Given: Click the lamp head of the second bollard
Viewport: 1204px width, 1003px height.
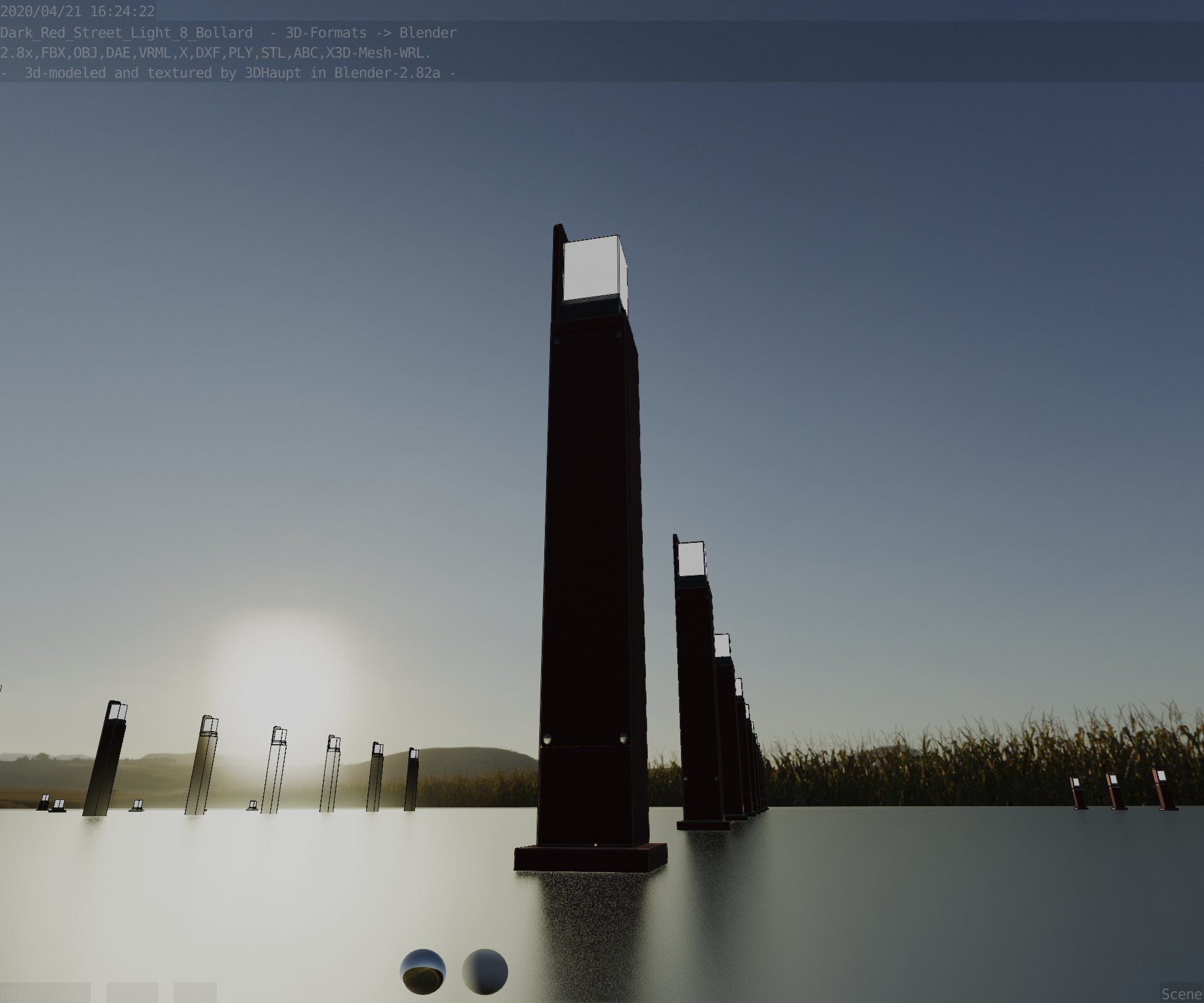Looking at the screenshot, I should click(691, 559).
